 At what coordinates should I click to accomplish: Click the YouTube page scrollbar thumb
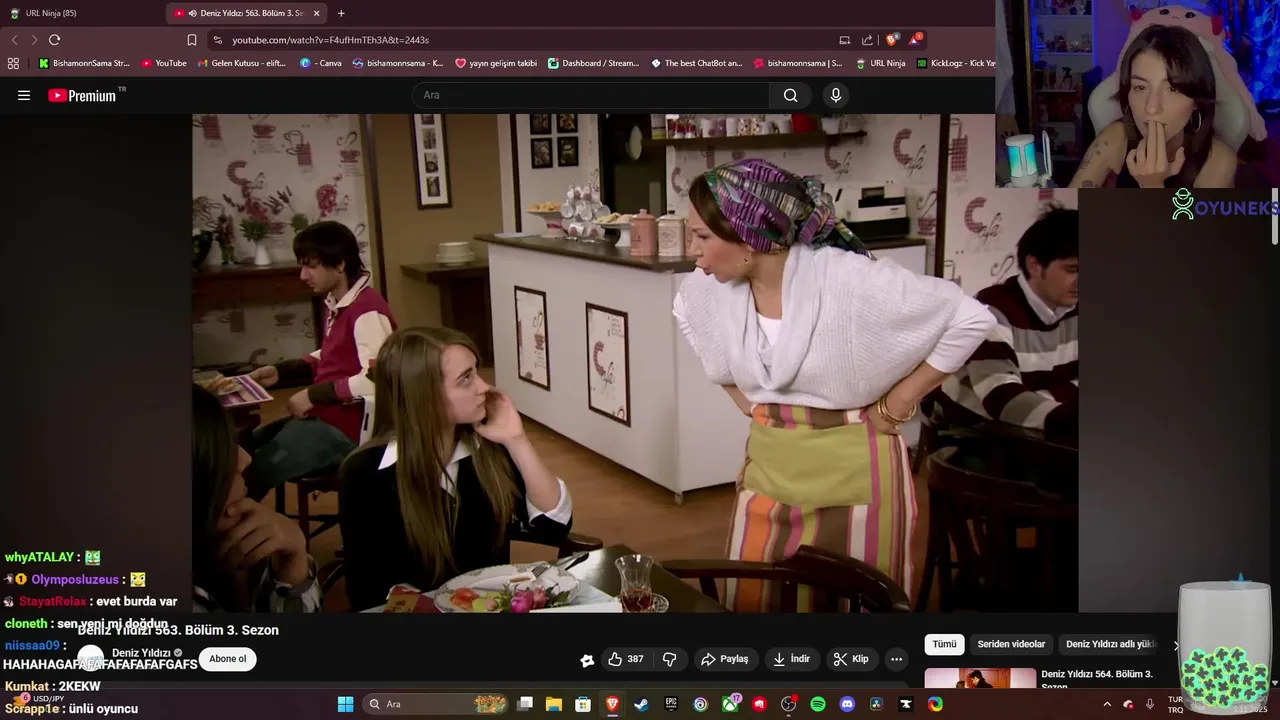(1275, 215)
